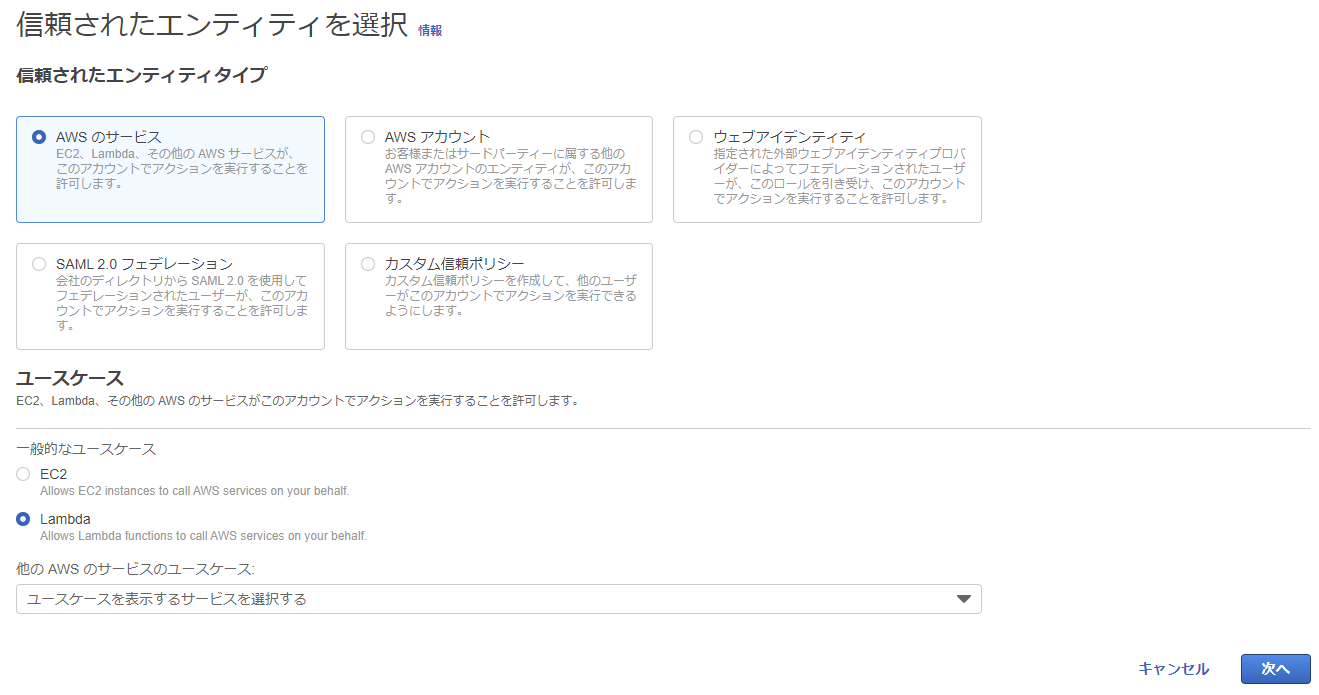Pick the SAML 2.0 フェデレーション radio button
The height and width of the screenshot is (695, 1319).
click(x=39, y=264)
